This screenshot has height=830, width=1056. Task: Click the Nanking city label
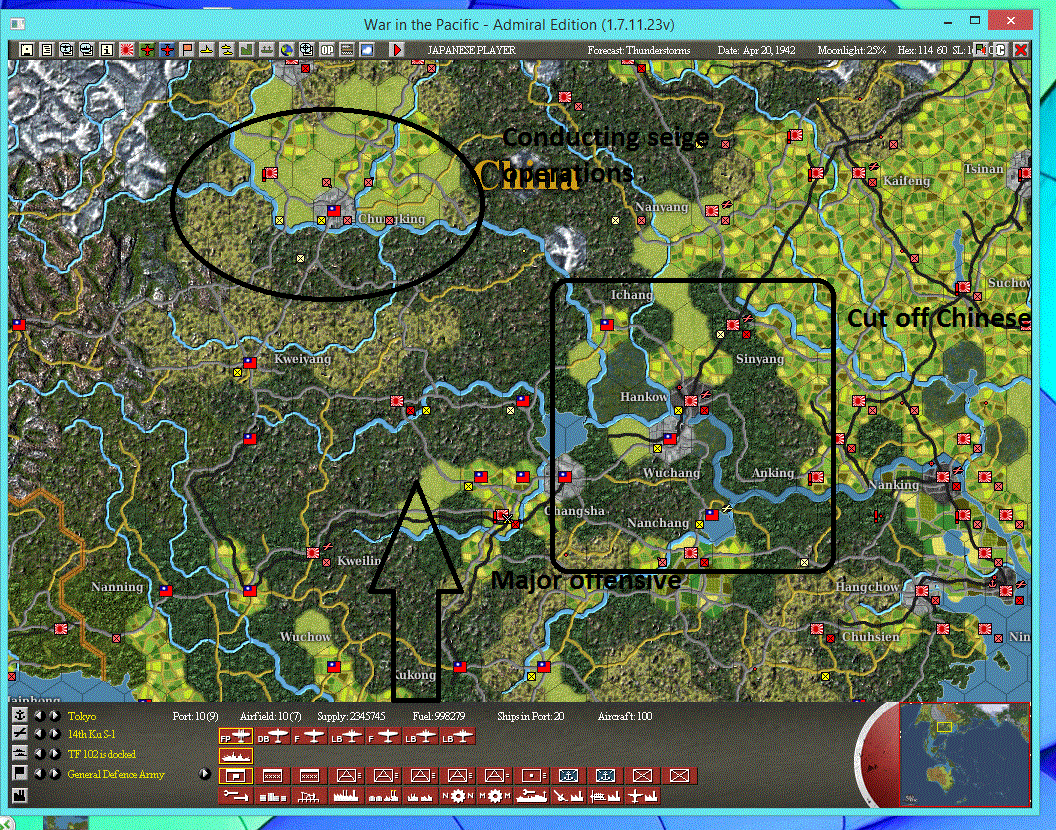894,485
